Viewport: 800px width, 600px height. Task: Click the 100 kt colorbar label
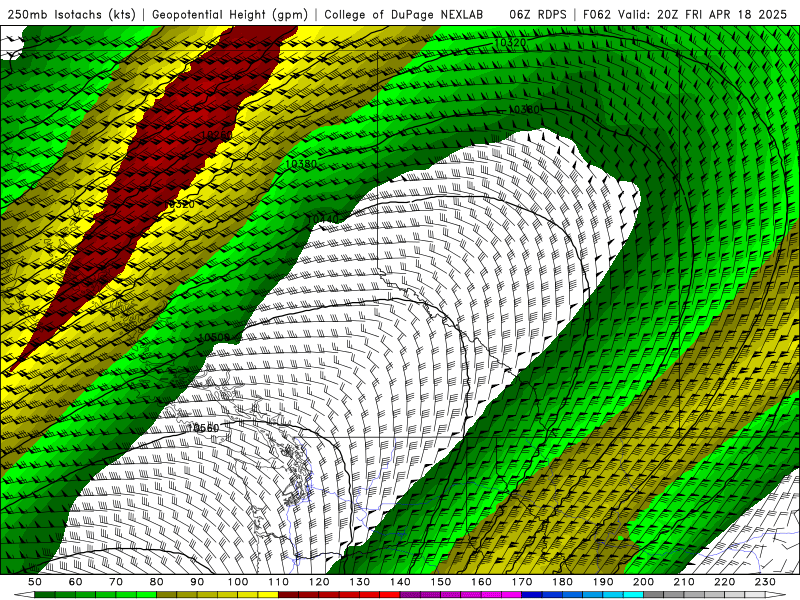click(238, 582)
